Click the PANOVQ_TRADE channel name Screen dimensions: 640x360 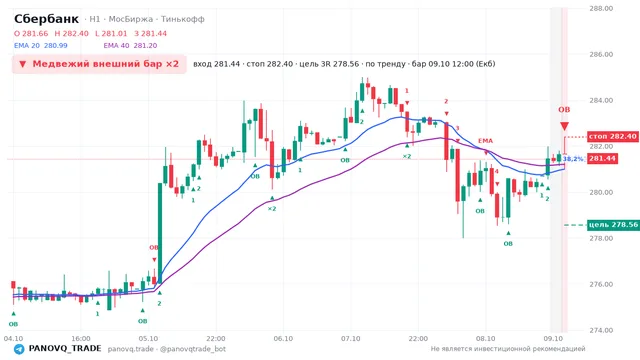(65, 349)
